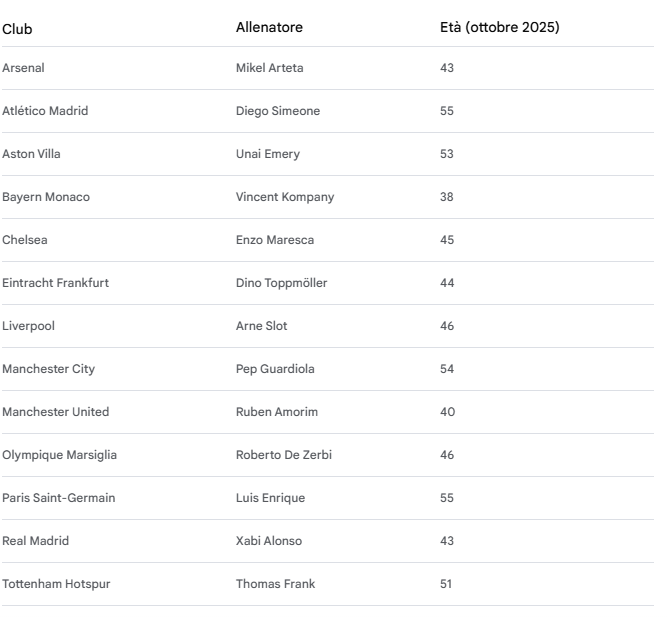The height and width of the screenshot is (620, 667).
Task: Click the Allenatore column header
Action: [x=269, y=28]
